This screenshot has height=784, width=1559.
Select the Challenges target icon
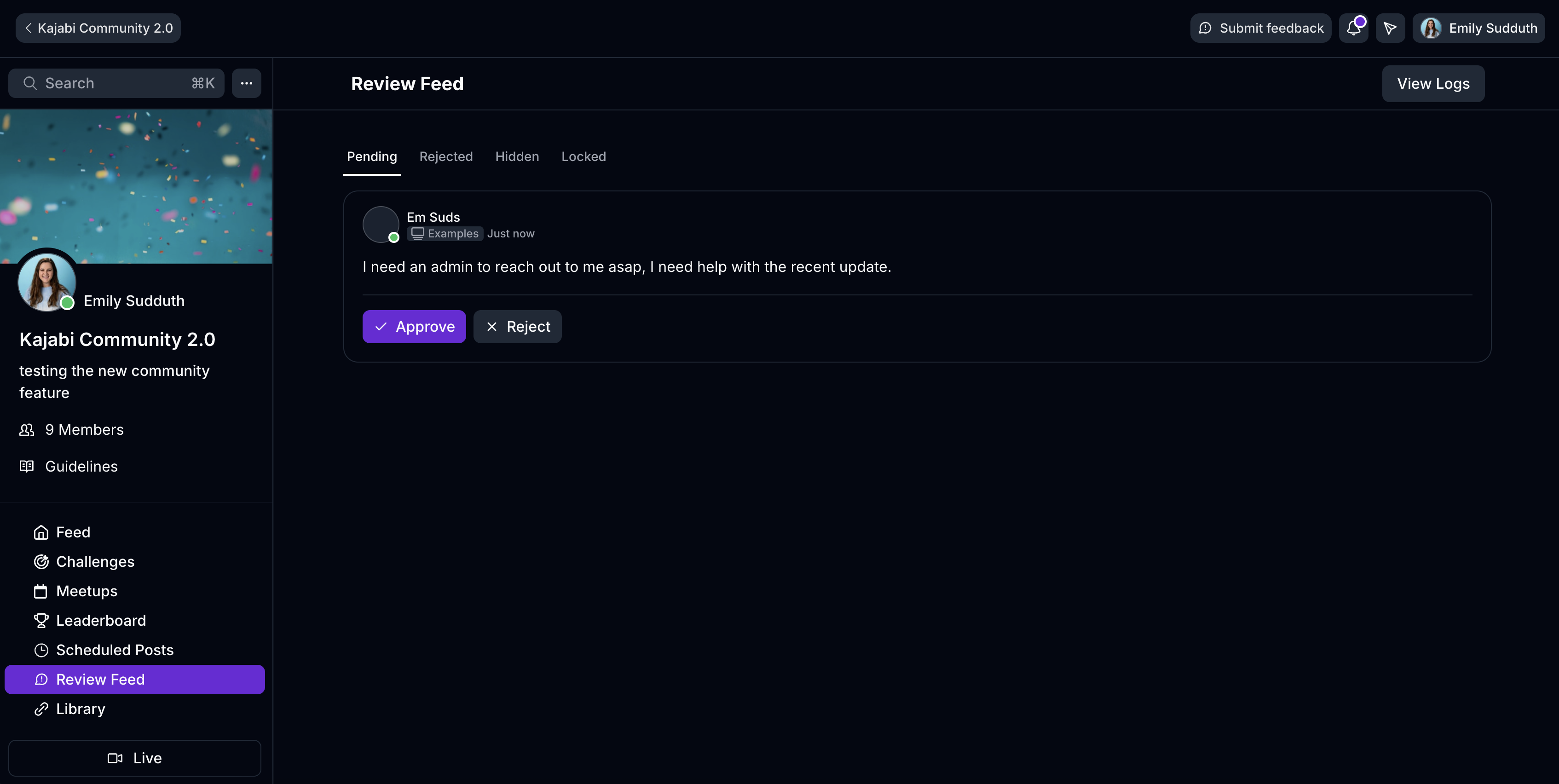[x=40, y=561]
